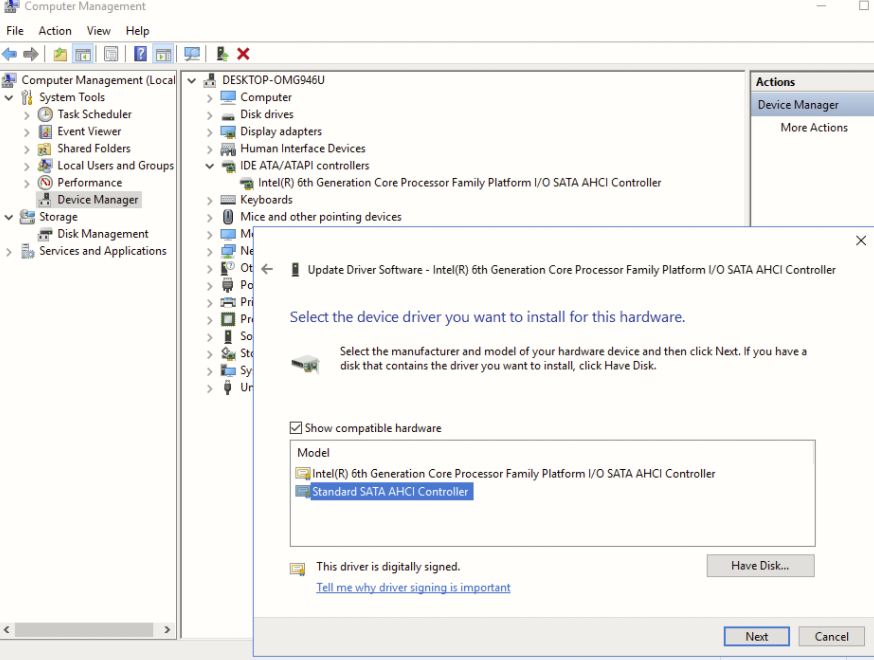Expand the Performance node
This screenshot has width=874, height=660.
27,183
